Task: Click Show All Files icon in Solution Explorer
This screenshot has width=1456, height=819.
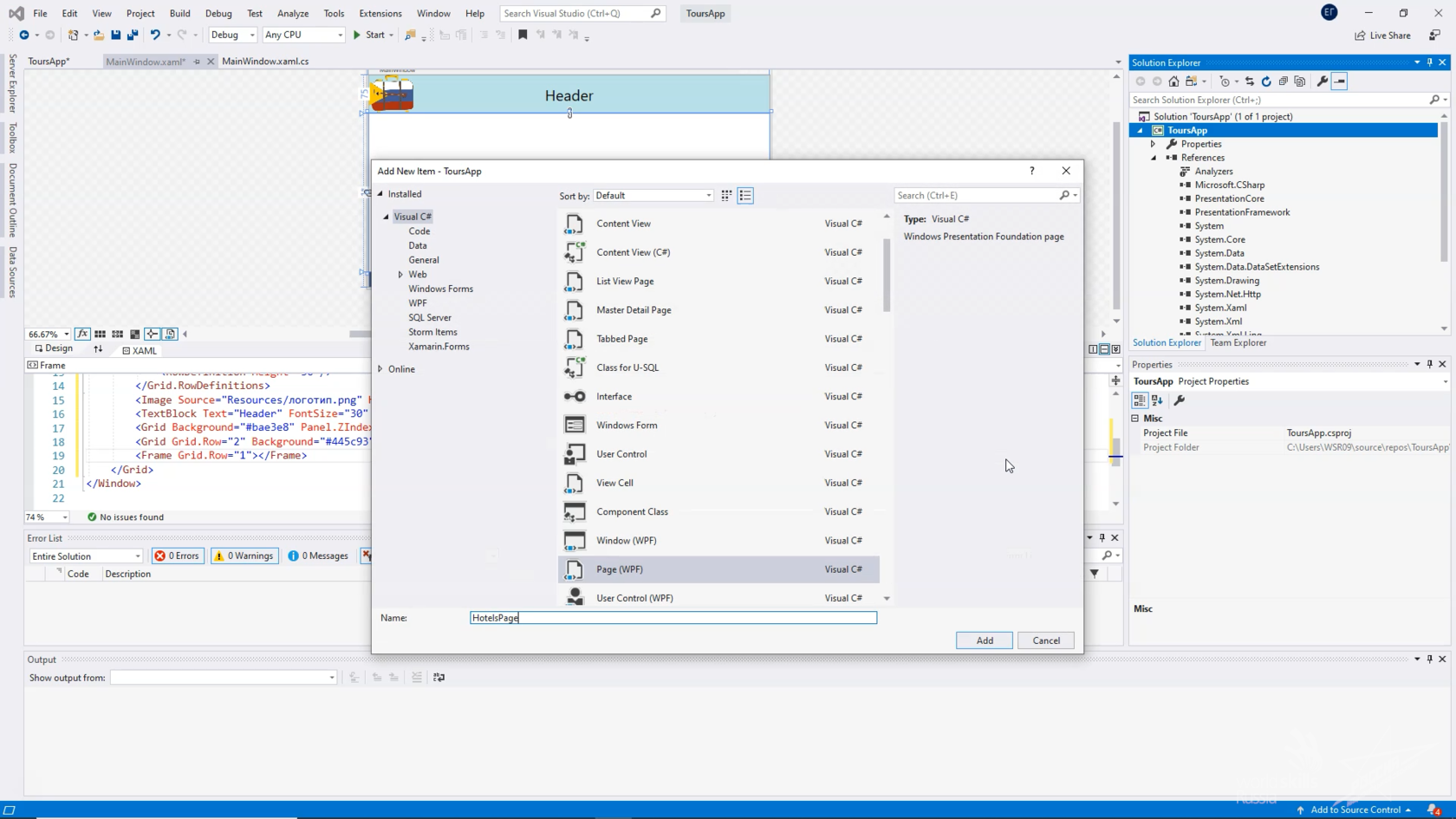Action: pos(1300,81)
